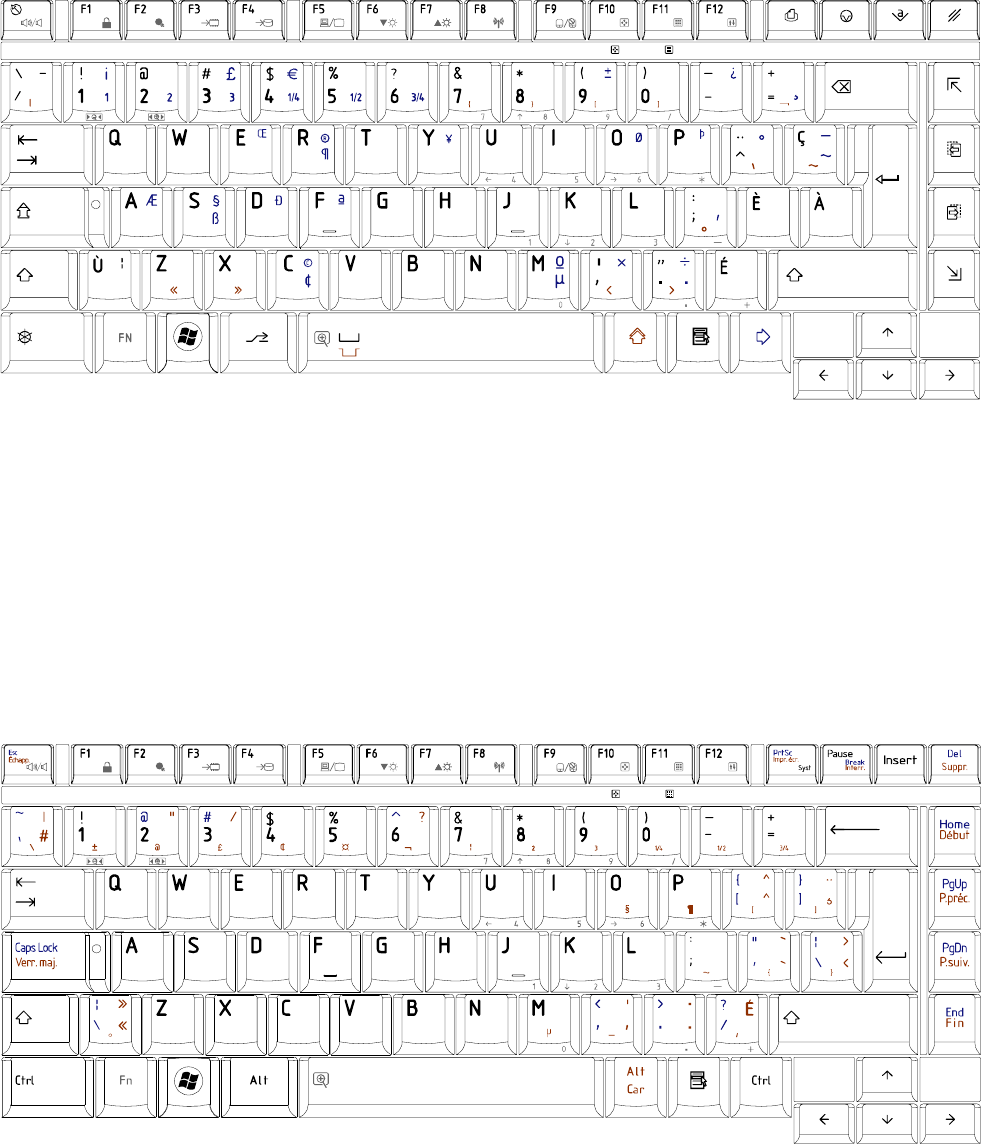Click the End key showing a diagonal arrow icon
The image size is (981, 1144).
(x=954, y=279)
